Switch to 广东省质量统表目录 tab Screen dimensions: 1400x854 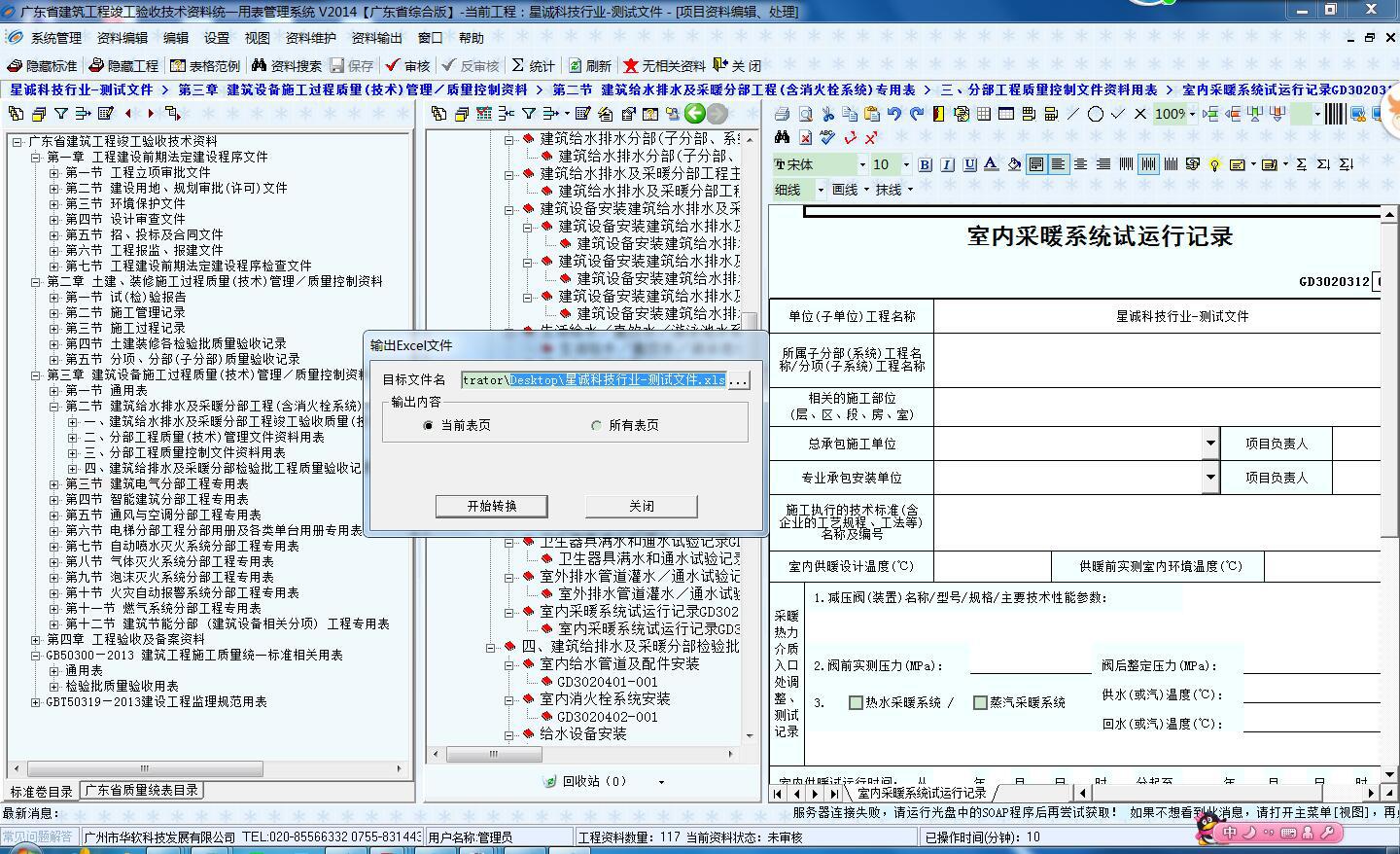click(142, 791)
